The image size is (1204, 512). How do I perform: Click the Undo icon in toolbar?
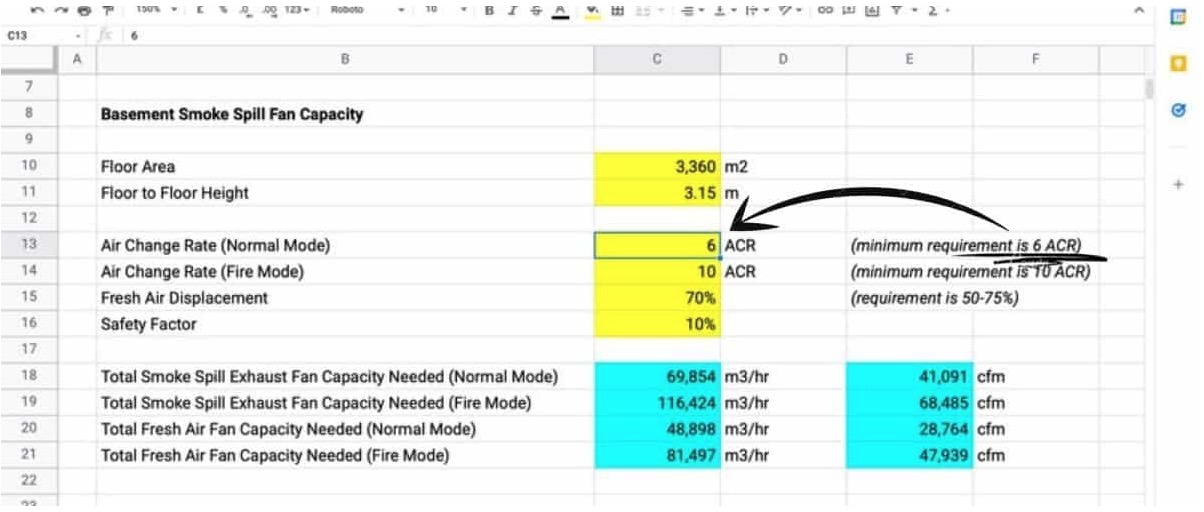[38, 10]
